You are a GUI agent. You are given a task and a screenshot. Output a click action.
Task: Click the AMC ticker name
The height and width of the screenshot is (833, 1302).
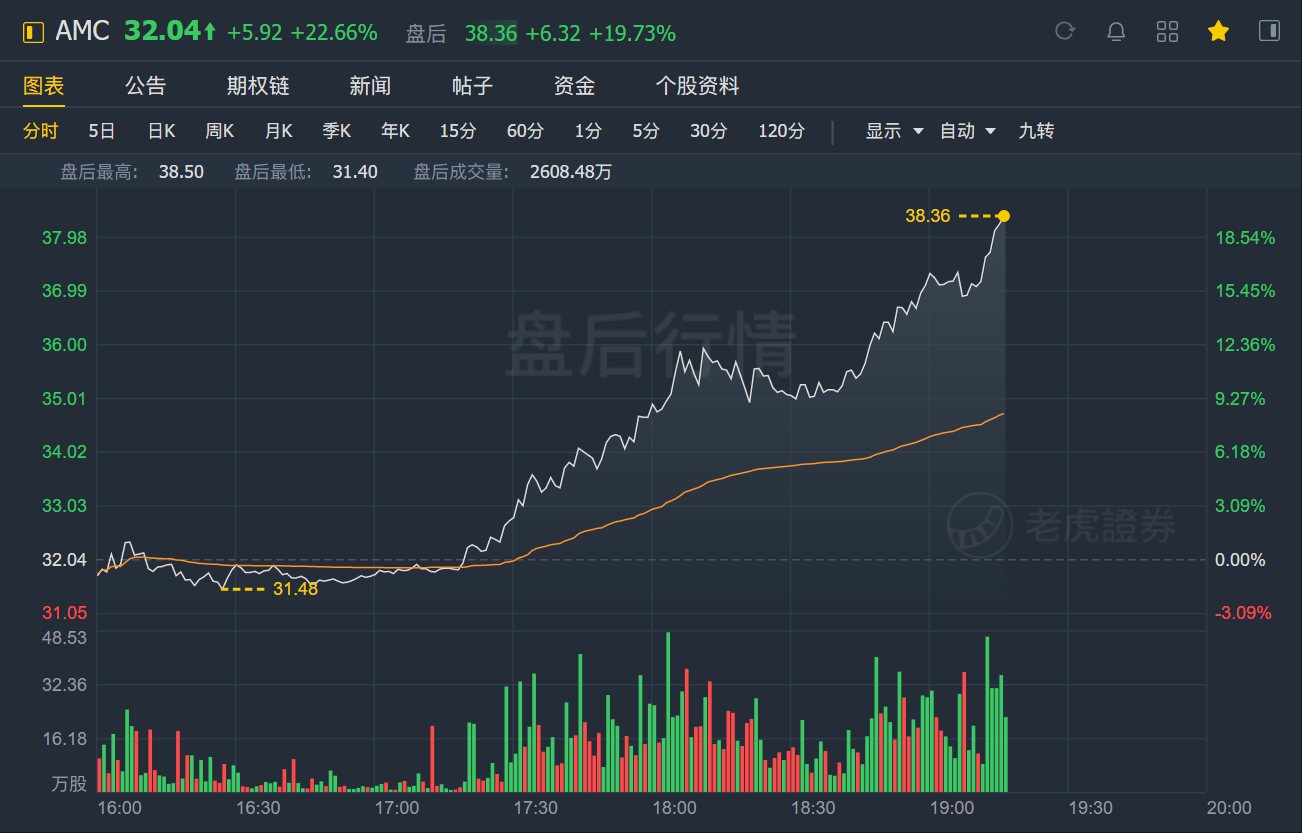(x=82, y=31)
